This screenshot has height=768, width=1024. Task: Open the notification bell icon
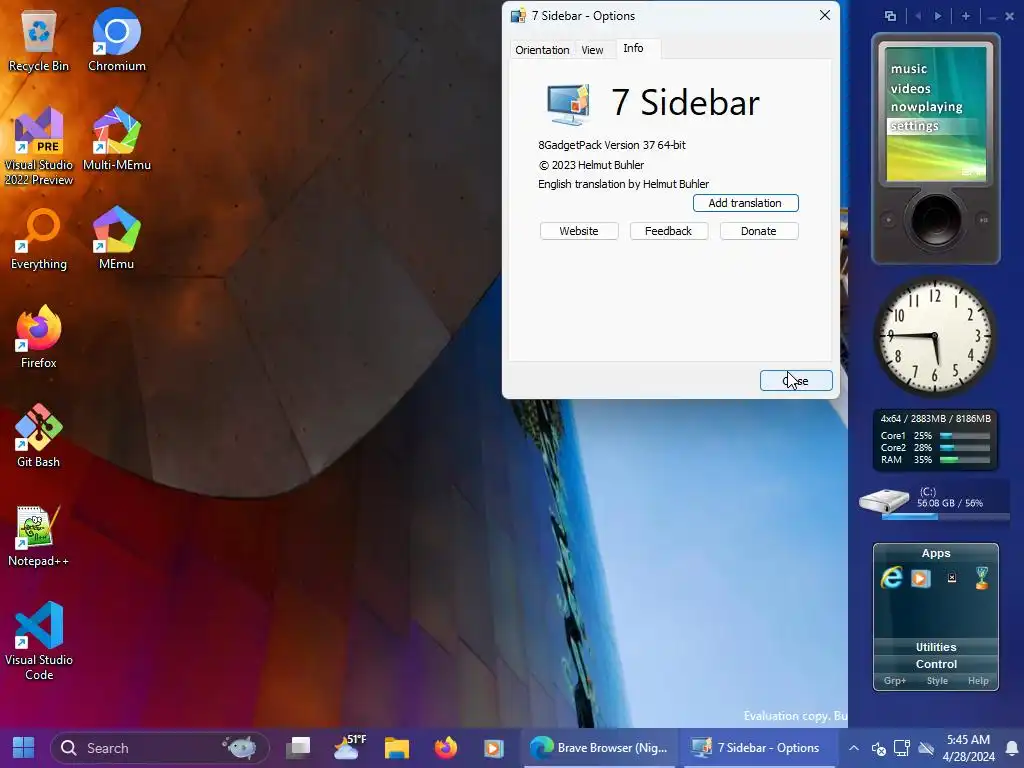point(1012,748)
